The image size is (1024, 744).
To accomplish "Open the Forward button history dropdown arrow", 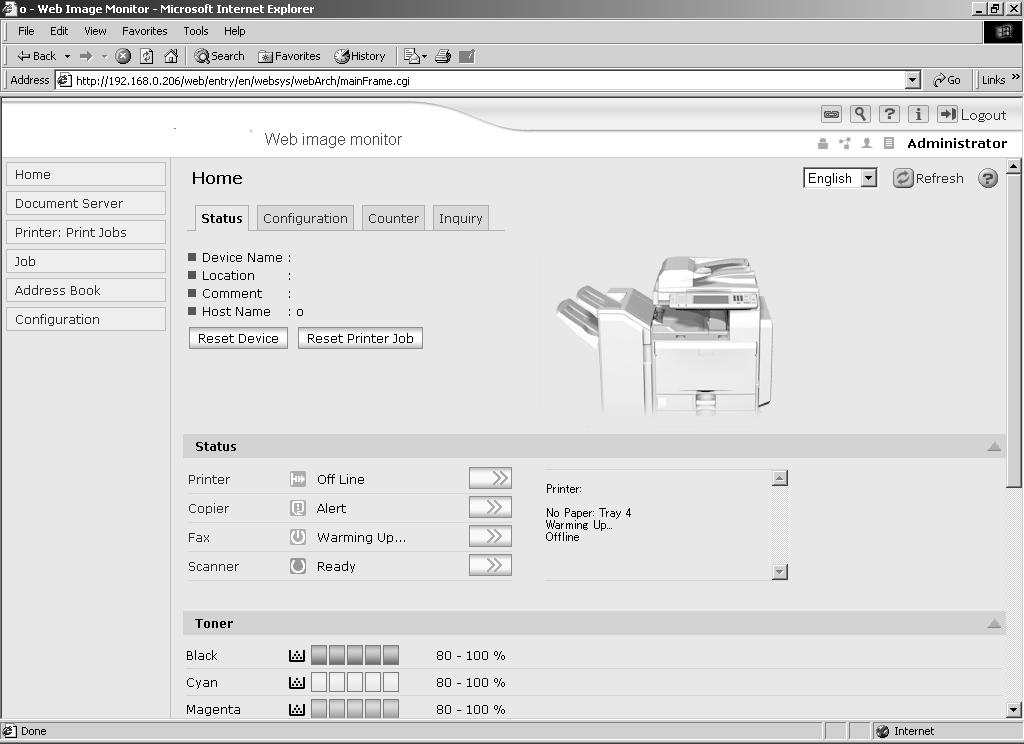I will 104,56.
